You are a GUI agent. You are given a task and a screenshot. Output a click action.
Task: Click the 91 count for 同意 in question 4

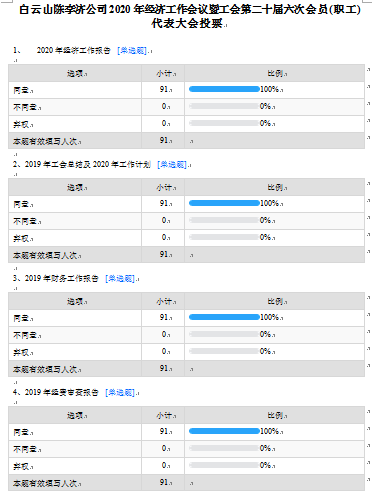164,431
